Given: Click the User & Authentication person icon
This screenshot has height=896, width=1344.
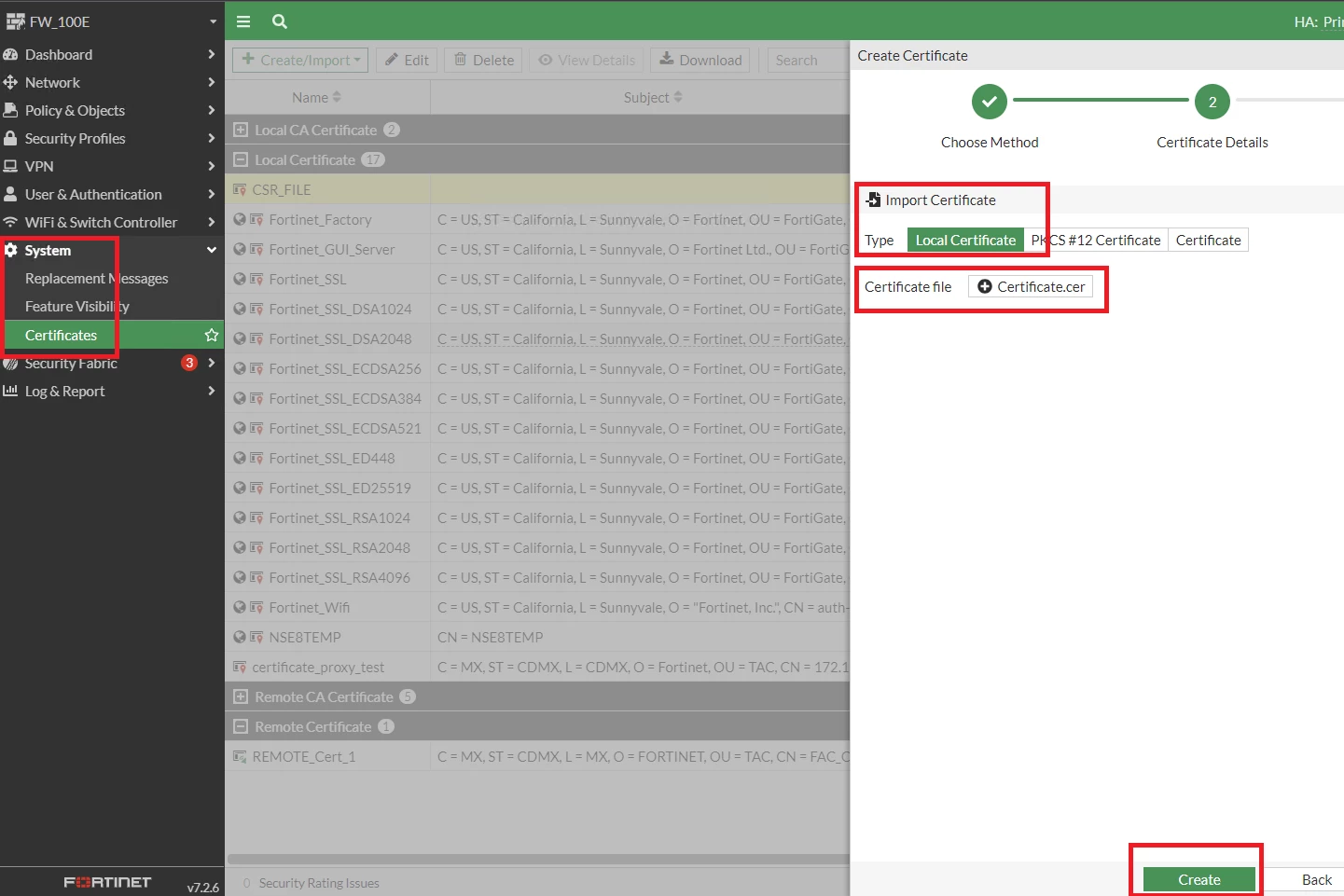Looking at the screenshot, I should tap(10, 194).
